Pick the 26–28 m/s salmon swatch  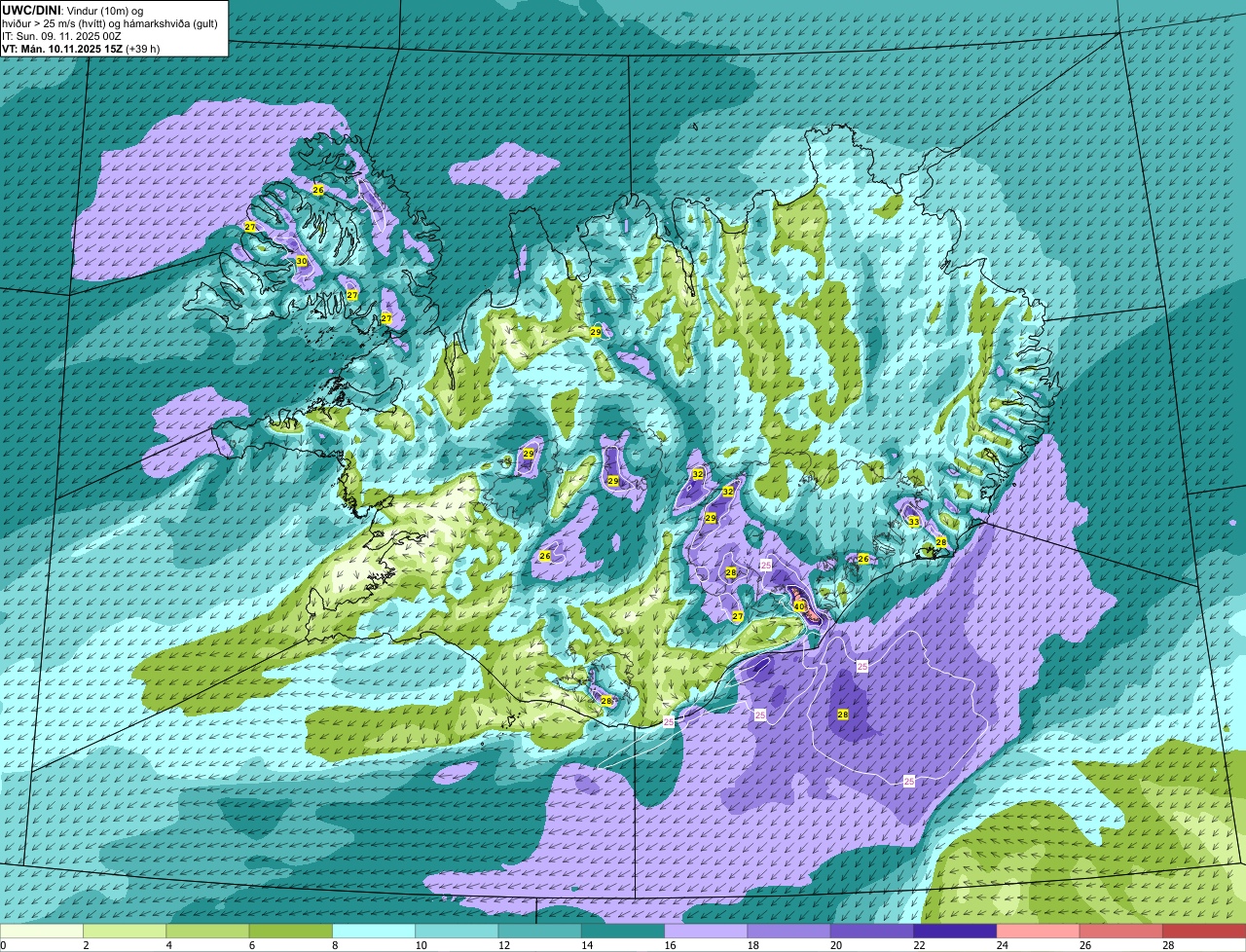(x=1121, y=931)
